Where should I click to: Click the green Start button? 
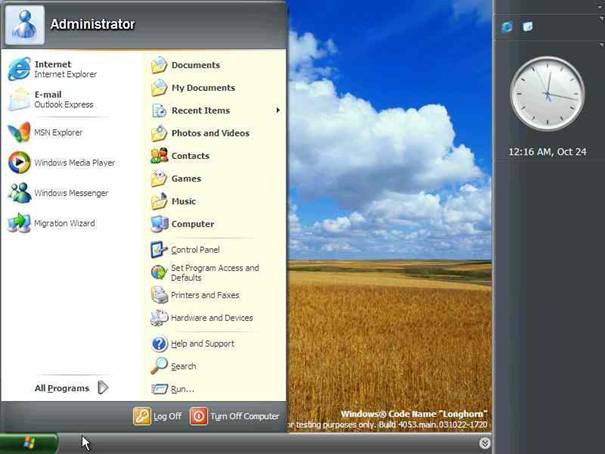(29, 443)
